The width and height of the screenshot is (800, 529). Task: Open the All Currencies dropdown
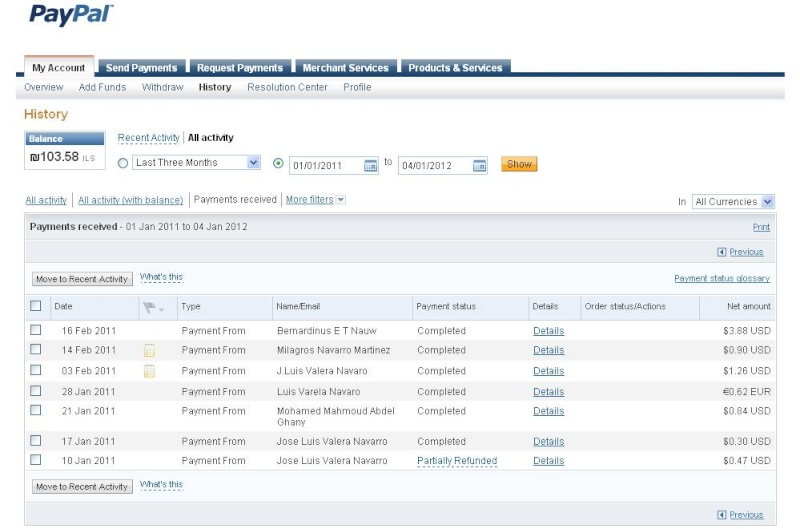coord(733,201)
